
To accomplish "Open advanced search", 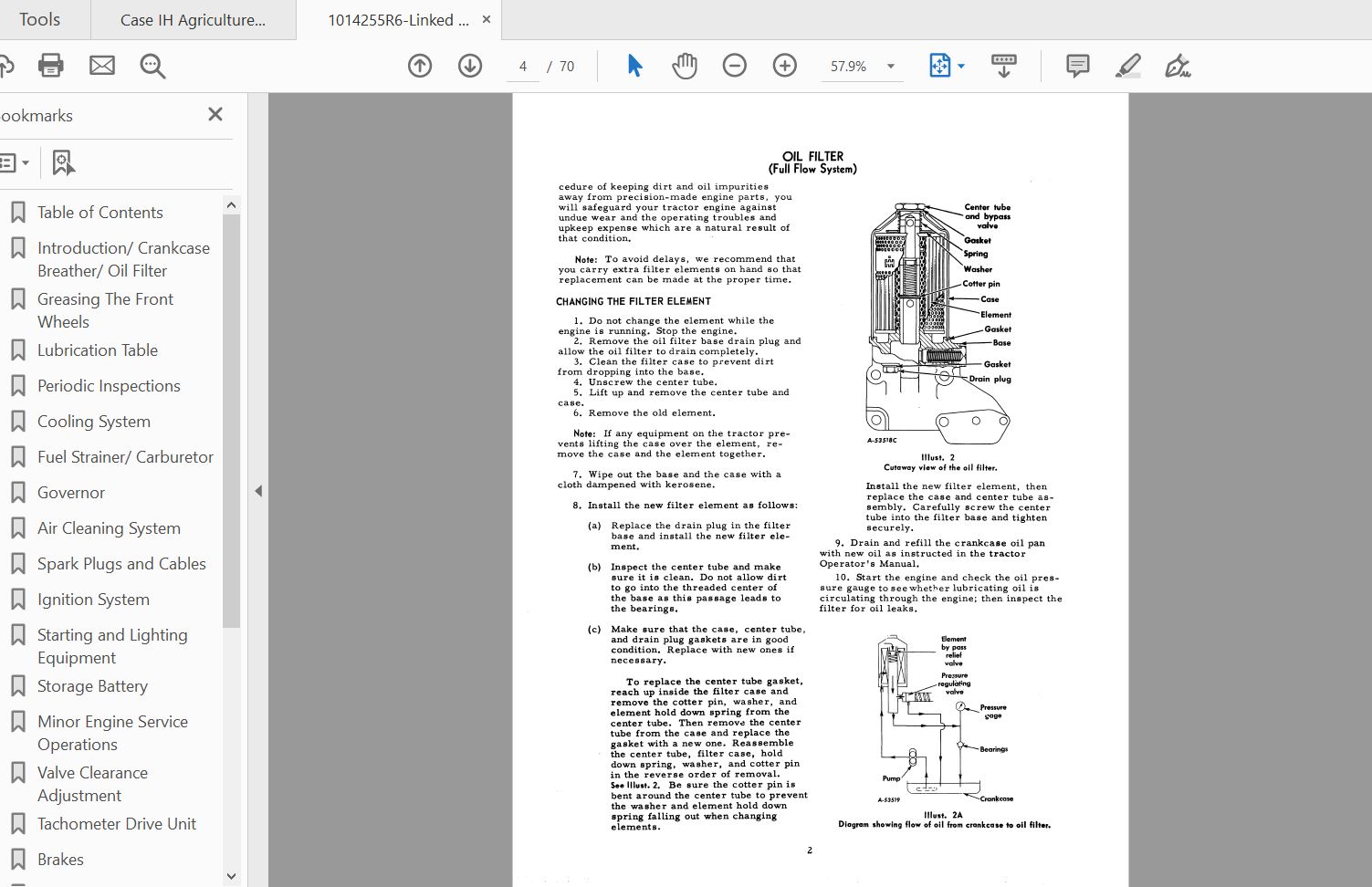I will [x=152, y=66].
